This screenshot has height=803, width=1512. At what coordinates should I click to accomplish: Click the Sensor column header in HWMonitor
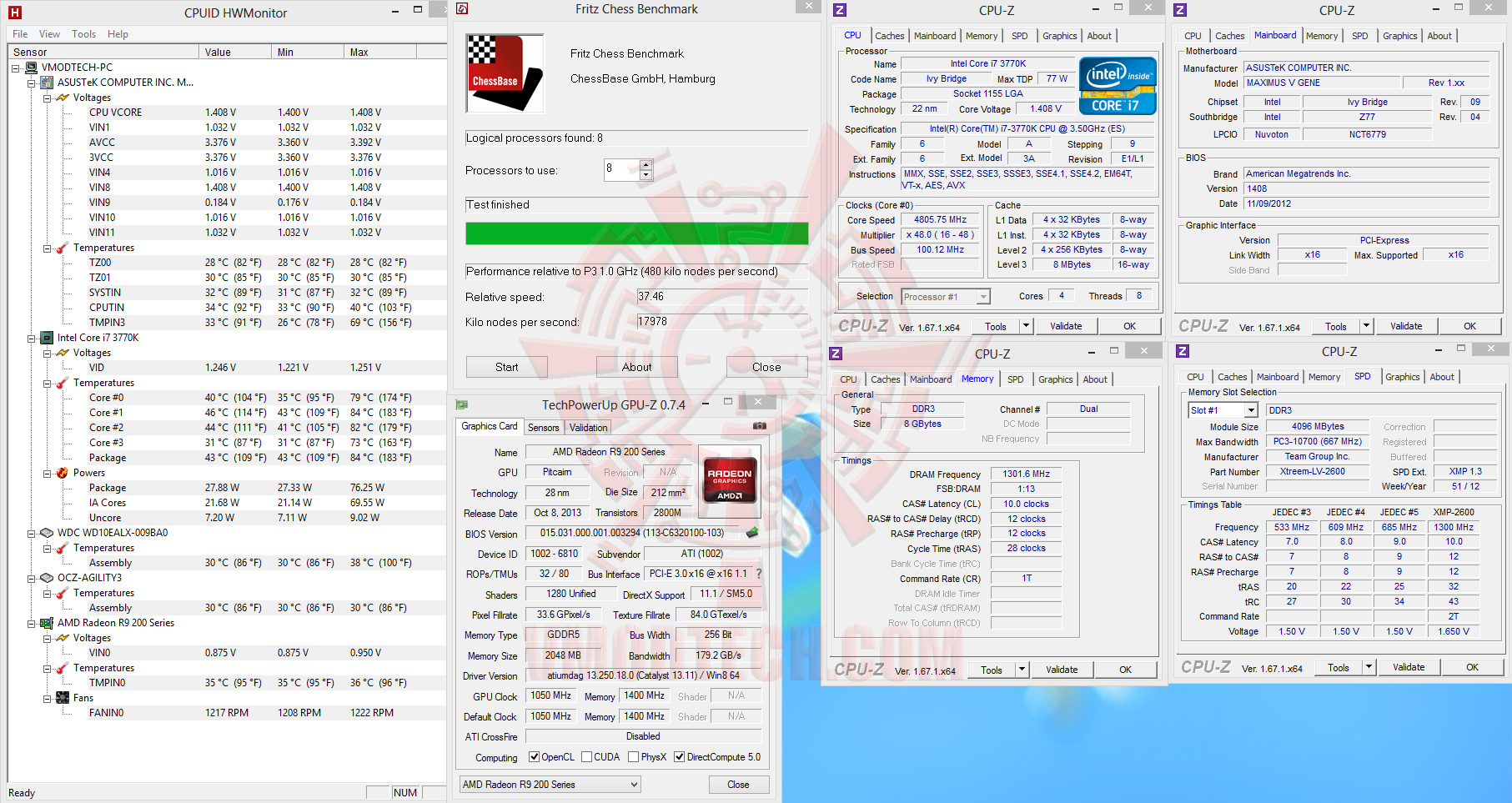tap(104, 52)
